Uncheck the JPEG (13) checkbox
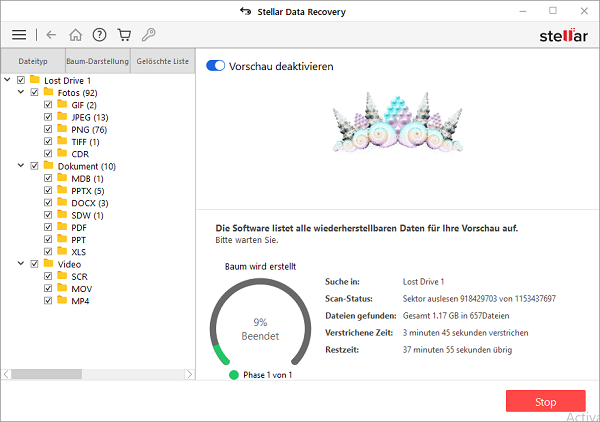Image resolution: width=600 pixels, height=422 pixels. pos(48,117)
